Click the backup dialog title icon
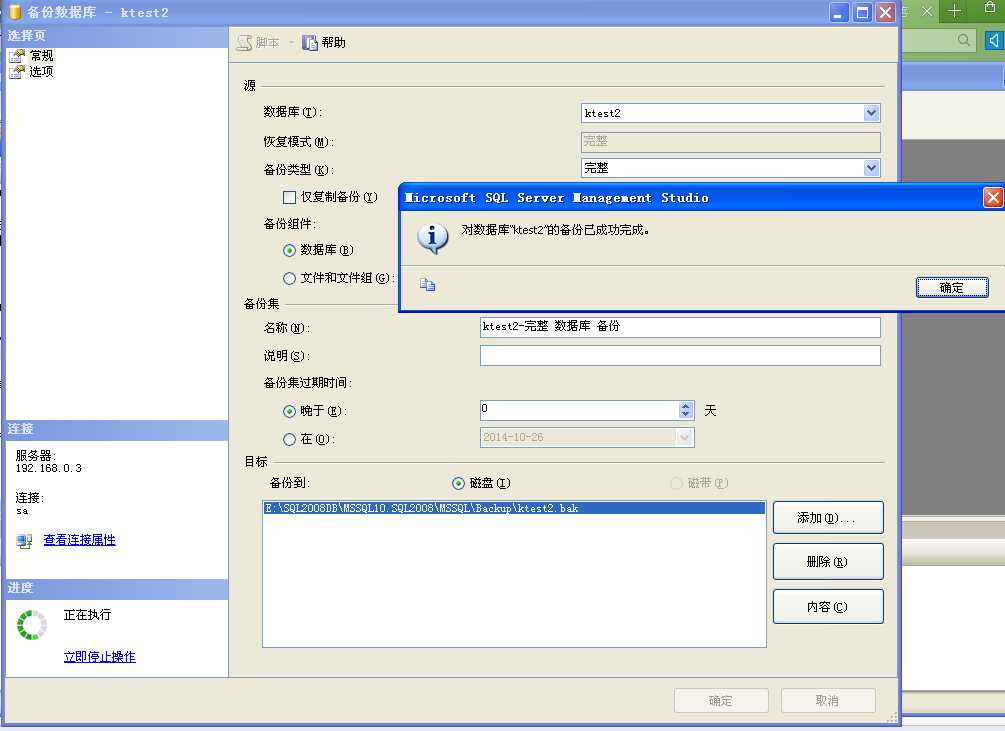Image resolution: width=1005 pixels, height=731 pixels. (x=14, y=12)
